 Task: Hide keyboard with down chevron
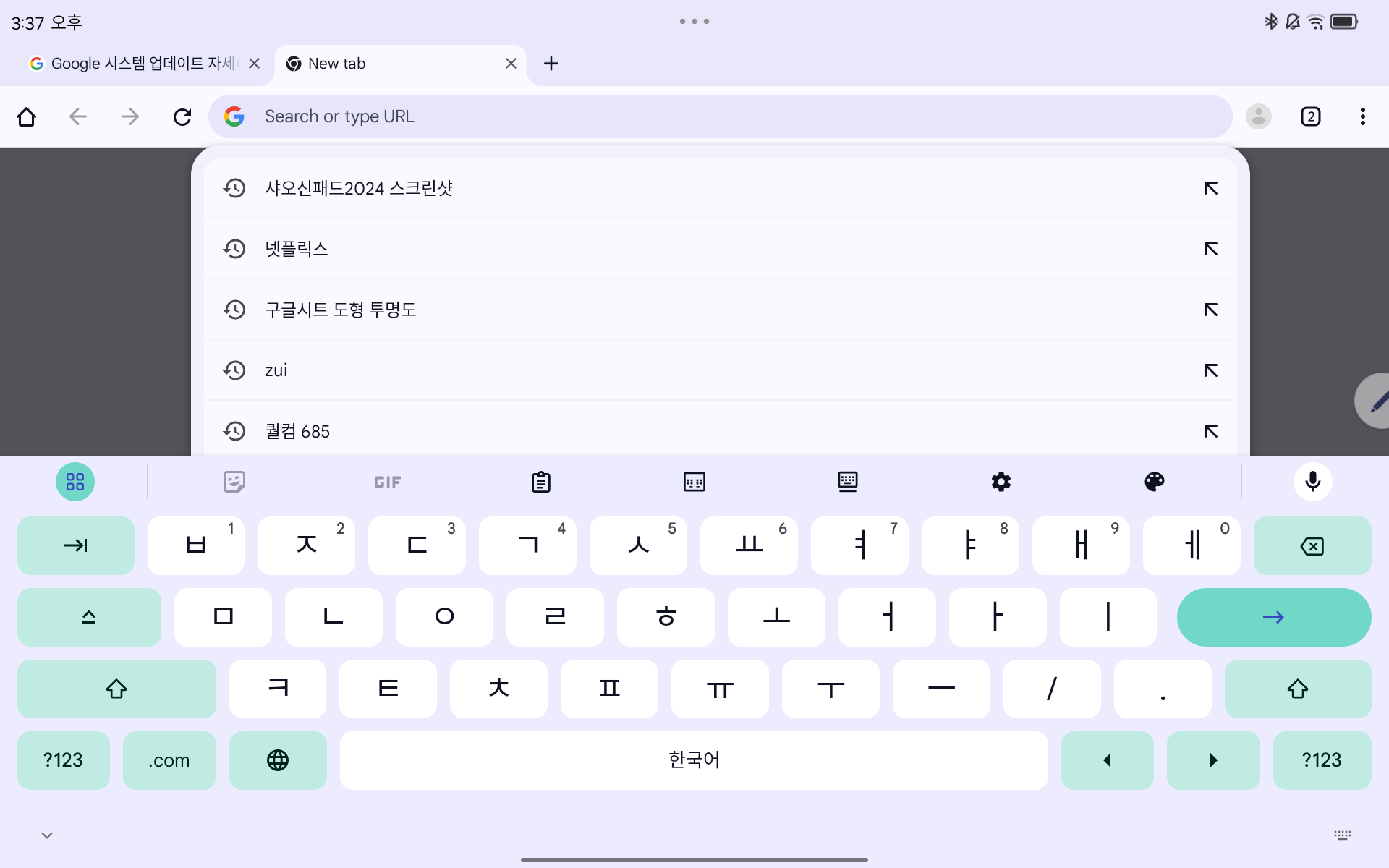coord(47,835)
